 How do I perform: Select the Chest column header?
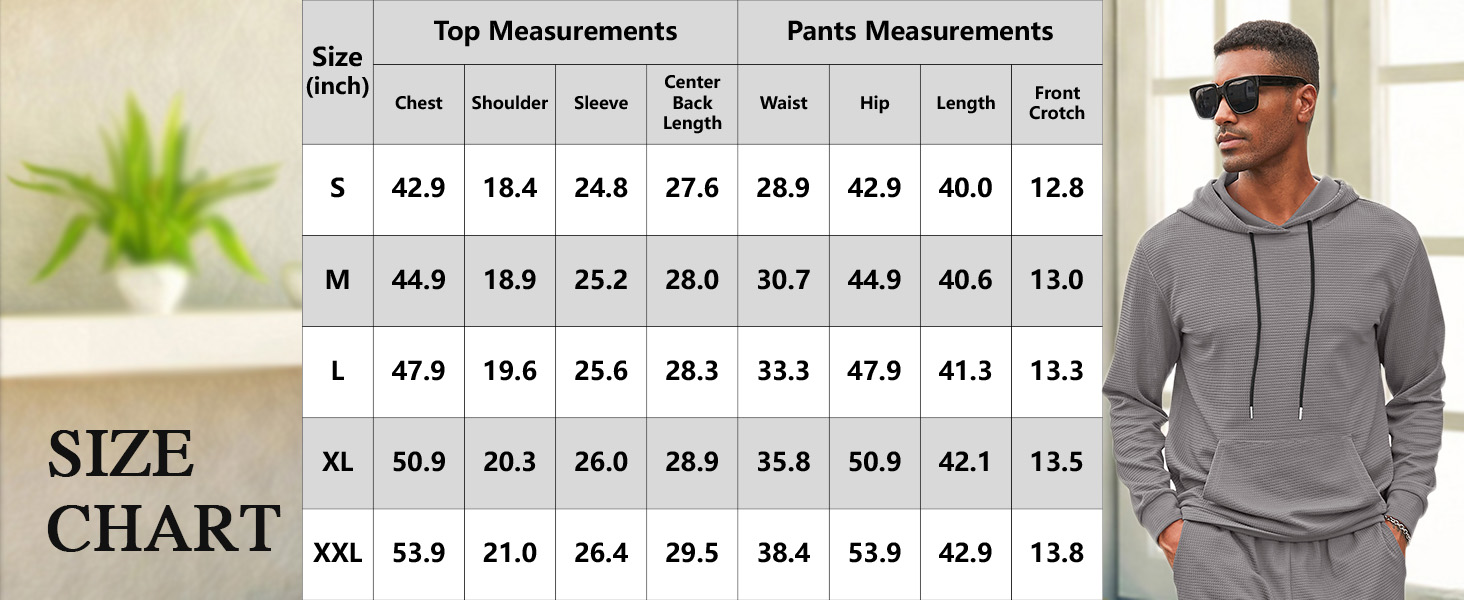418,103
